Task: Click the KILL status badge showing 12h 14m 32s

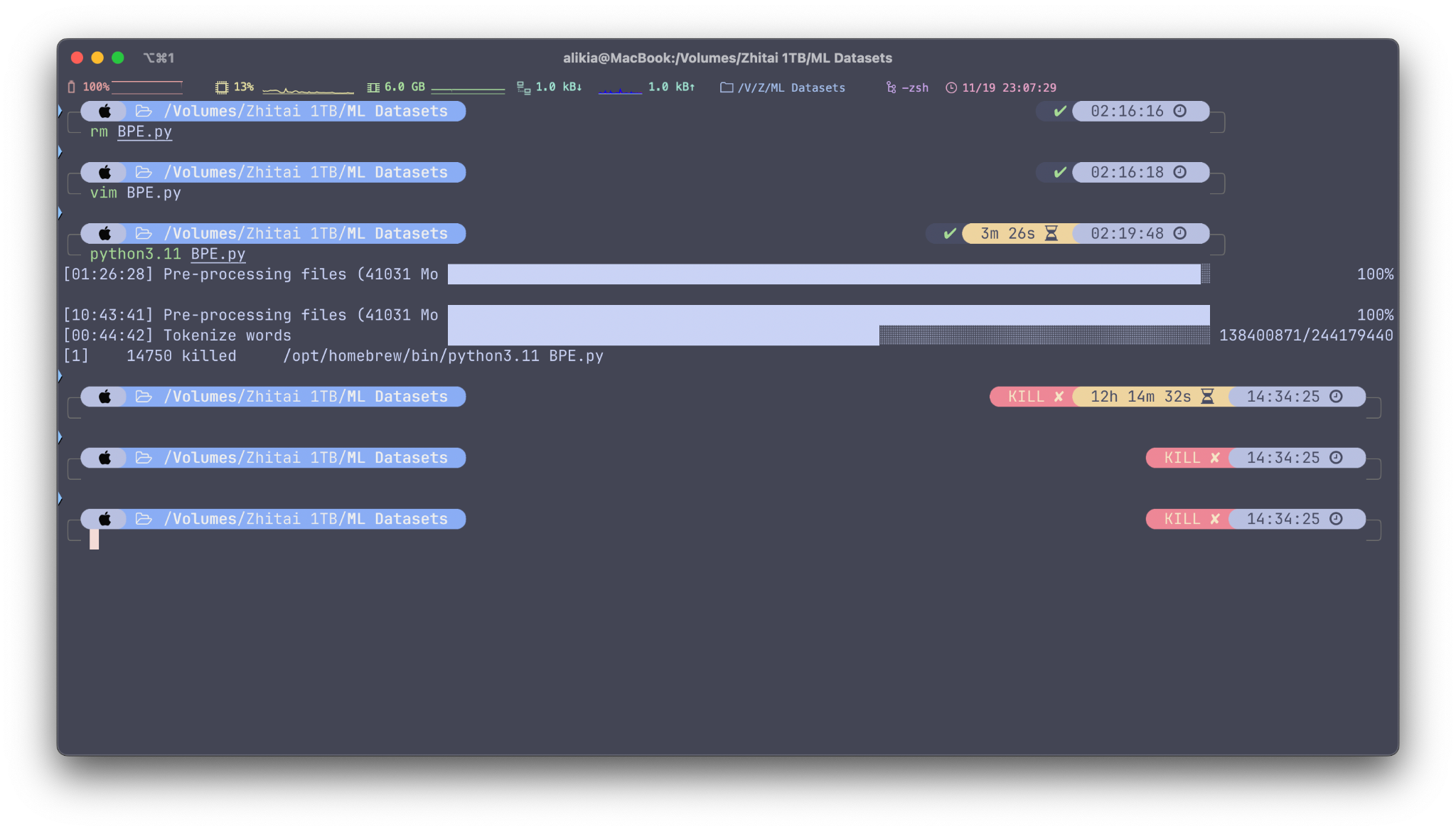Action: pos(1030,397)
